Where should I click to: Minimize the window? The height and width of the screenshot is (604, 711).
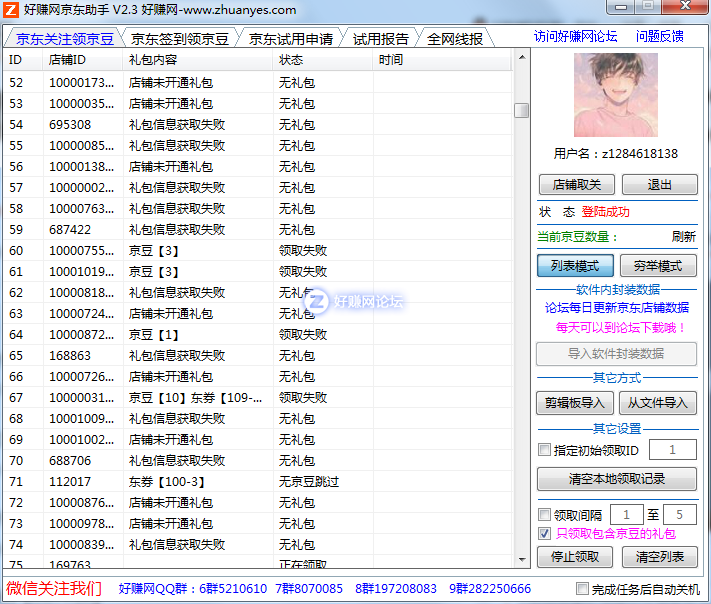point(620,6)
